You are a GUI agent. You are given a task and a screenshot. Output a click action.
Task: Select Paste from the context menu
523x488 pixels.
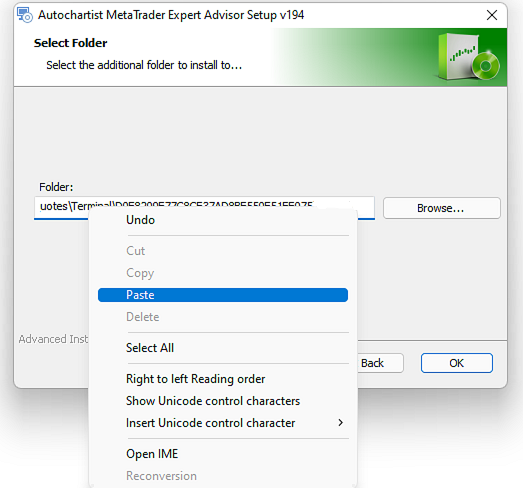223,295
